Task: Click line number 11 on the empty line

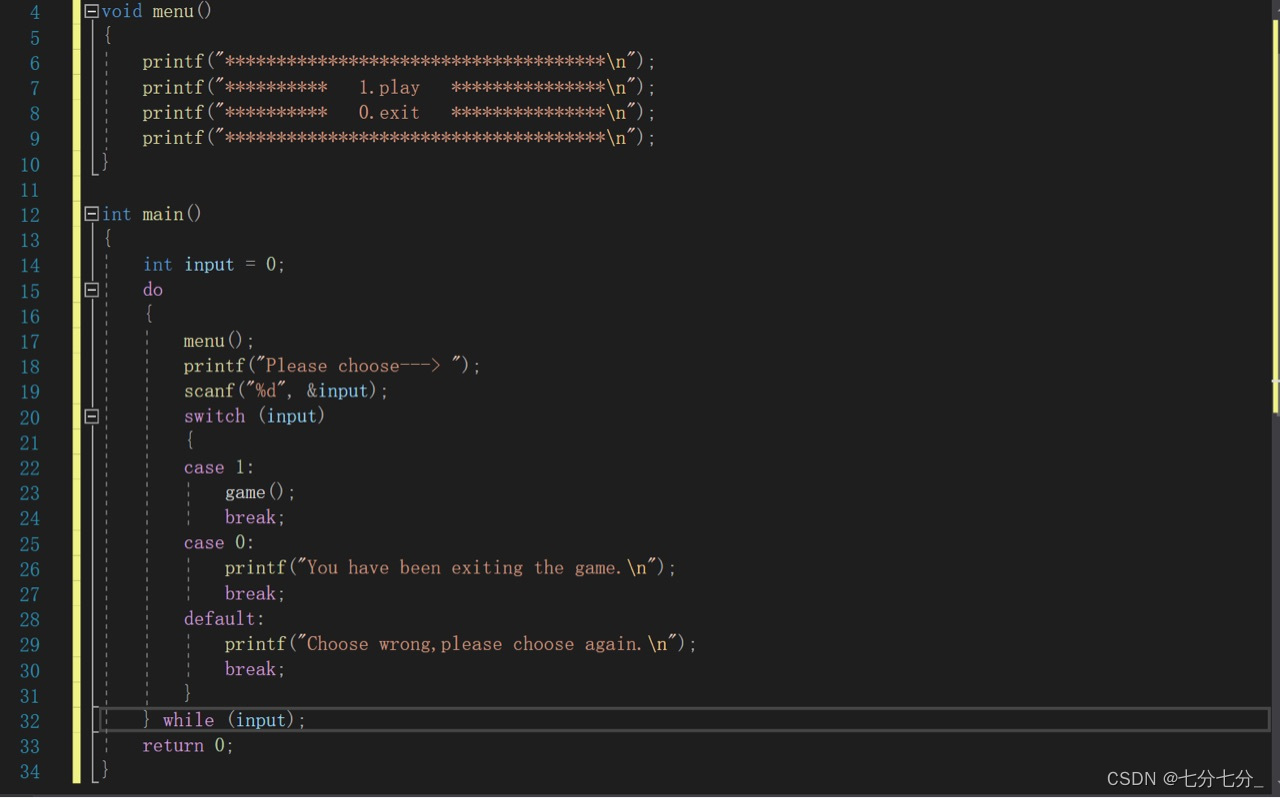Action: 30,190
